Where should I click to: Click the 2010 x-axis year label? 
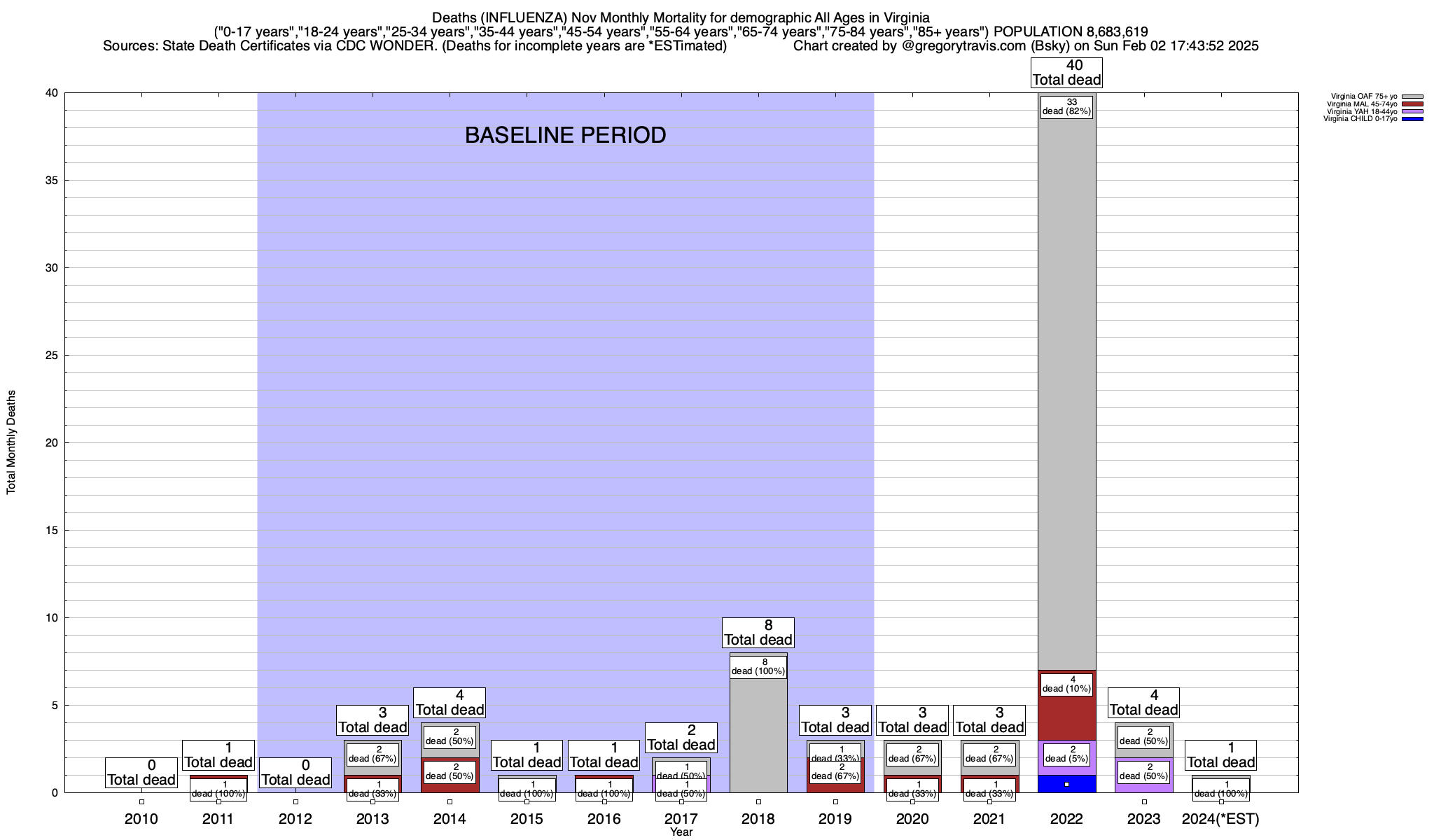pyautogui.click(x=141, y=819)
